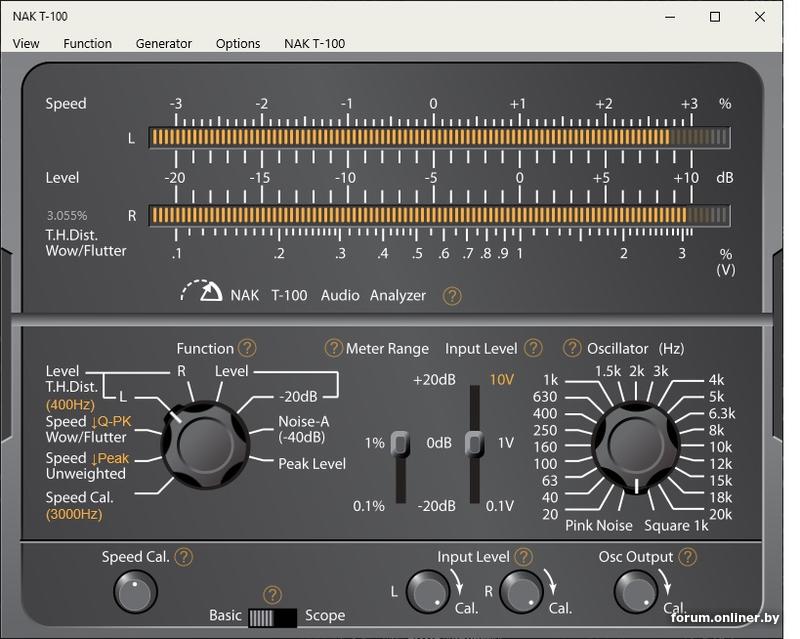This screenshot has height=639, width=800.
Task: Open the Function menu
Action: [87, 43]
